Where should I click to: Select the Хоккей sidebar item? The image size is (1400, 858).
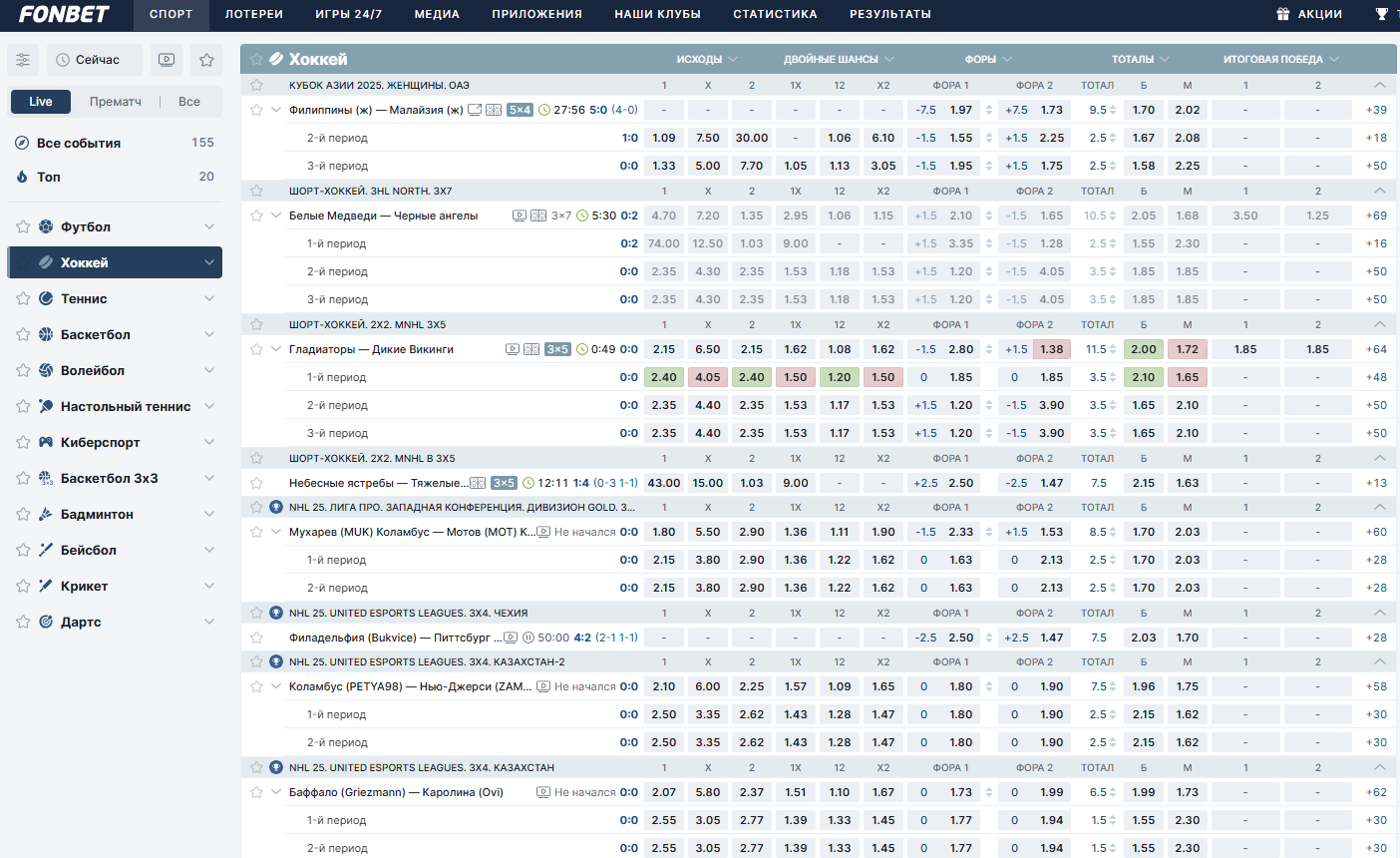pos(115,262)
